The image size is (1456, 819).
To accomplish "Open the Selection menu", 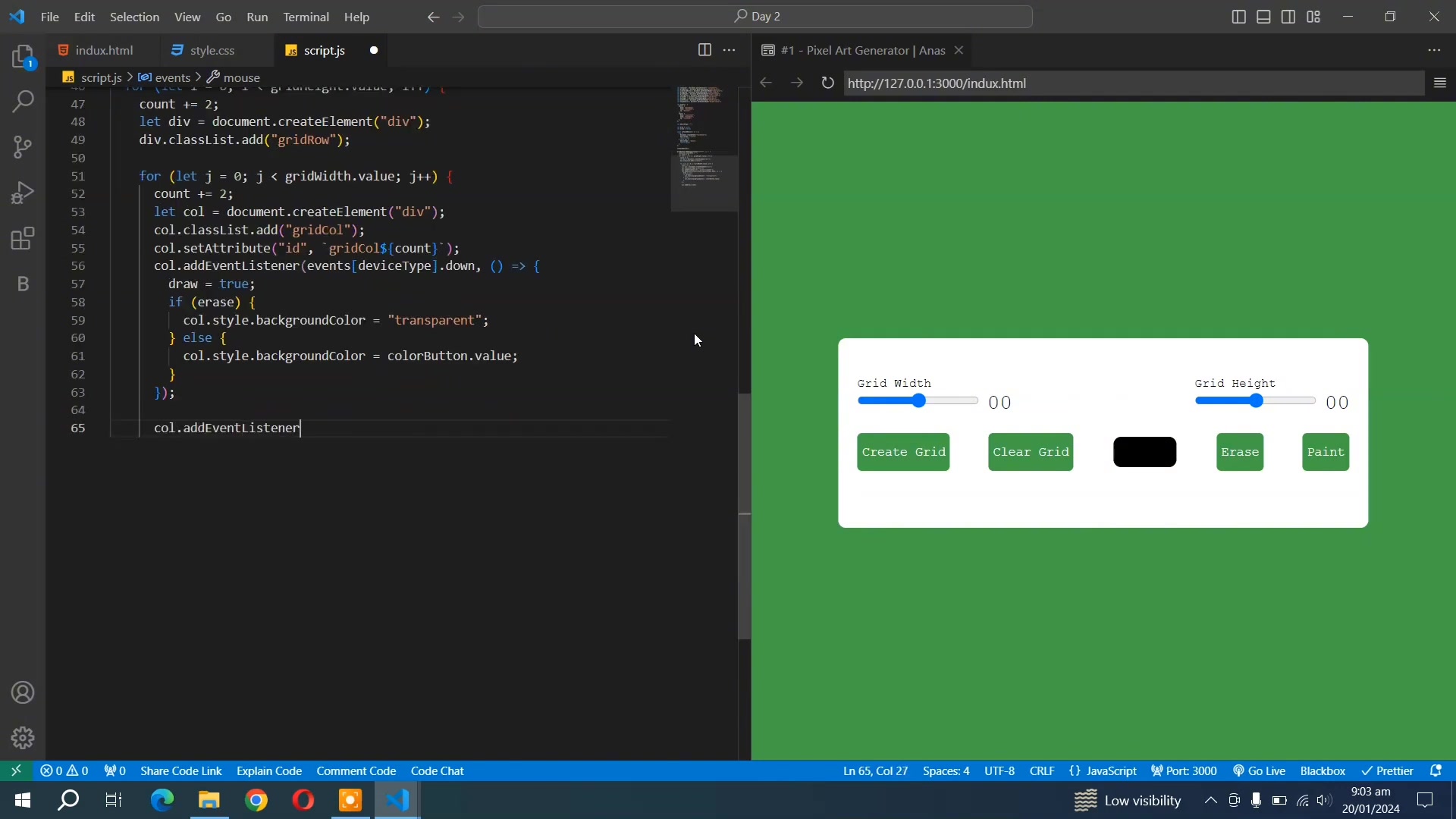I will 134,17.
